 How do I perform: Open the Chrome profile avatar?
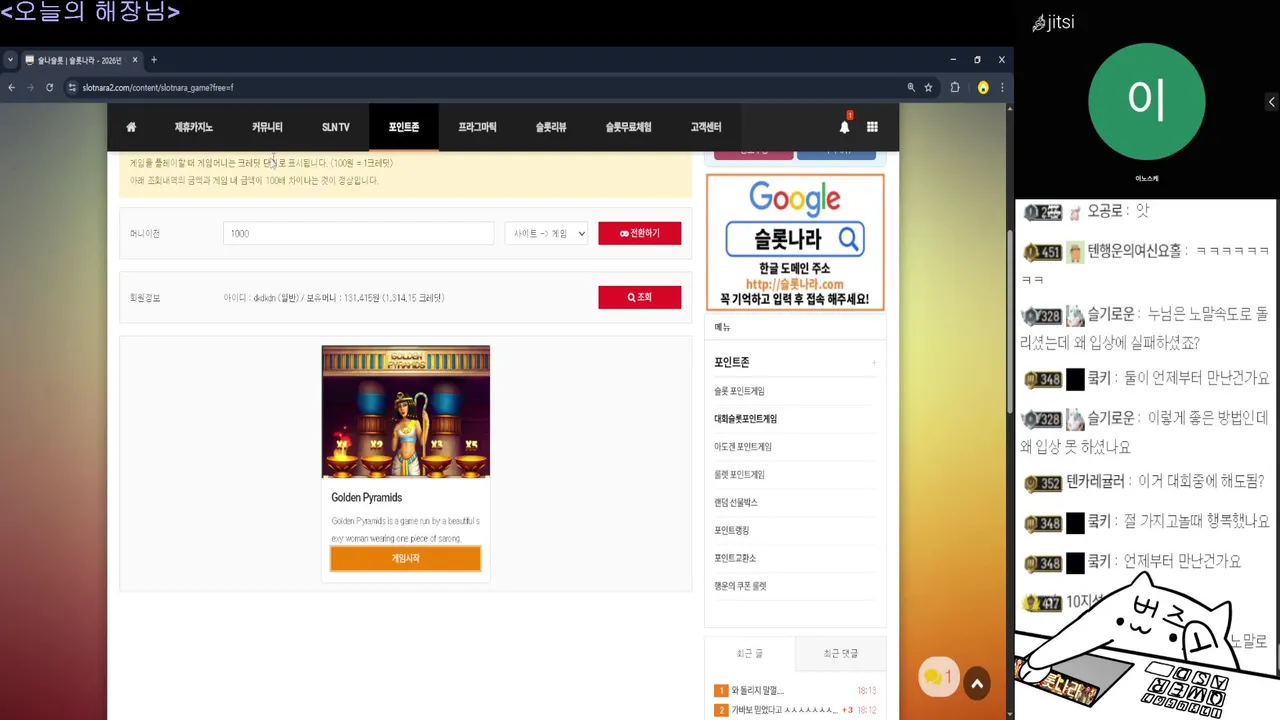983,88
